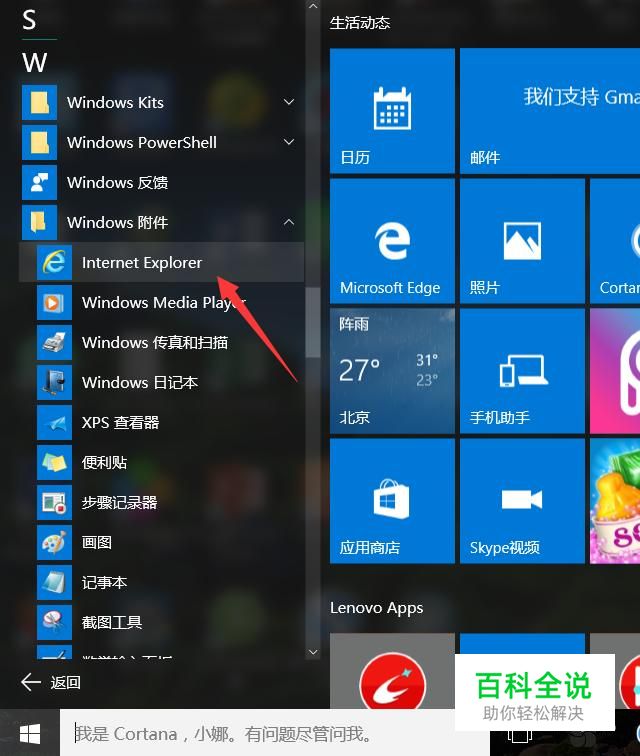This screenshot has width=640, height=756.
Task: Open 便利贴 sticky notes app
Action: [x=162, y=462]
